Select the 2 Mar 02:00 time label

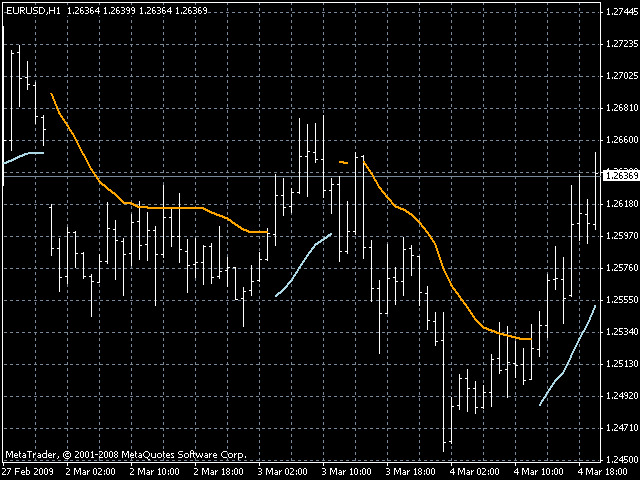coord(91,472)
